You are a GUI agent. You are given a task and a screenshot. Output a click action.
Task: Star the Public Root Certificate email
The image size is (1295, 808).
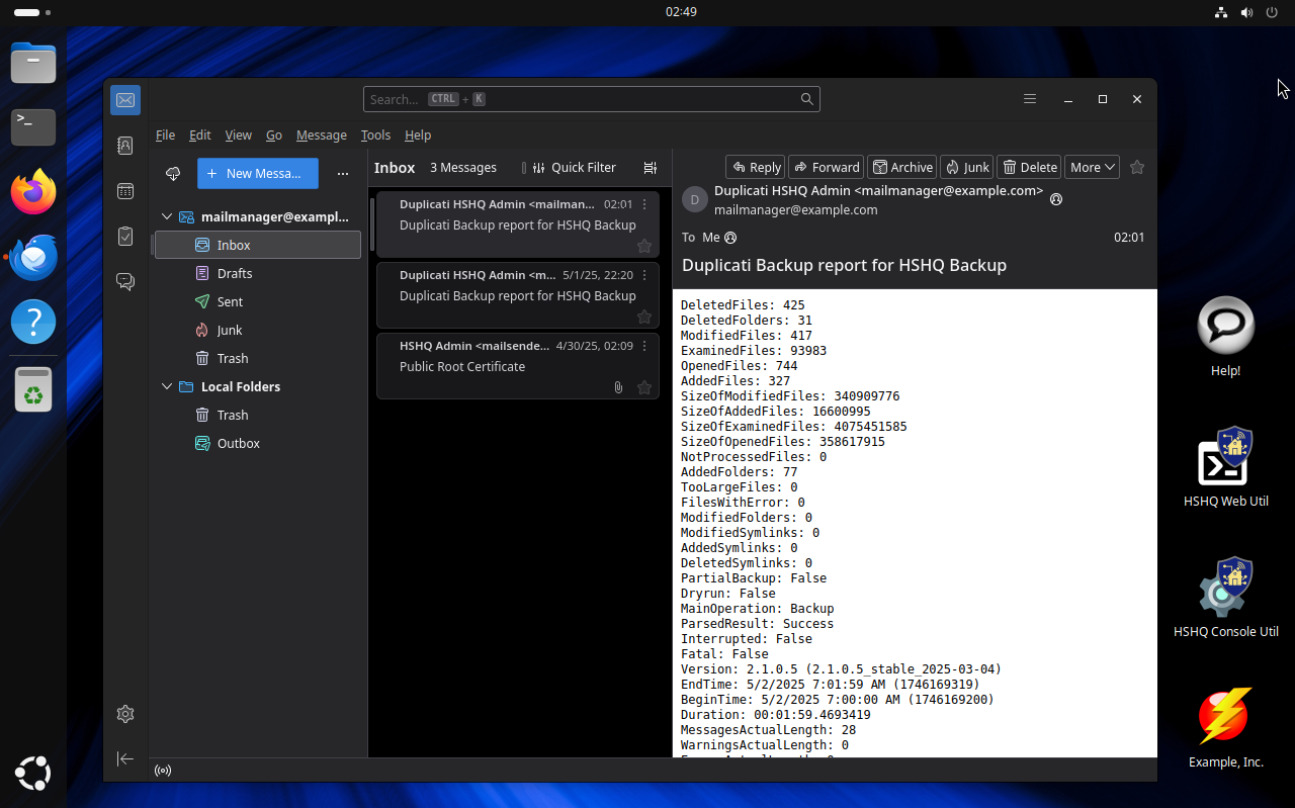(644, 387)
